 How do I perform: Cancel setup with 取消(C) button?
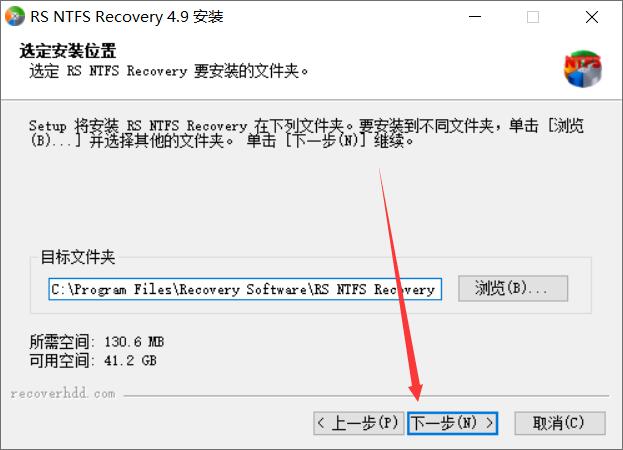click(559, 423)
